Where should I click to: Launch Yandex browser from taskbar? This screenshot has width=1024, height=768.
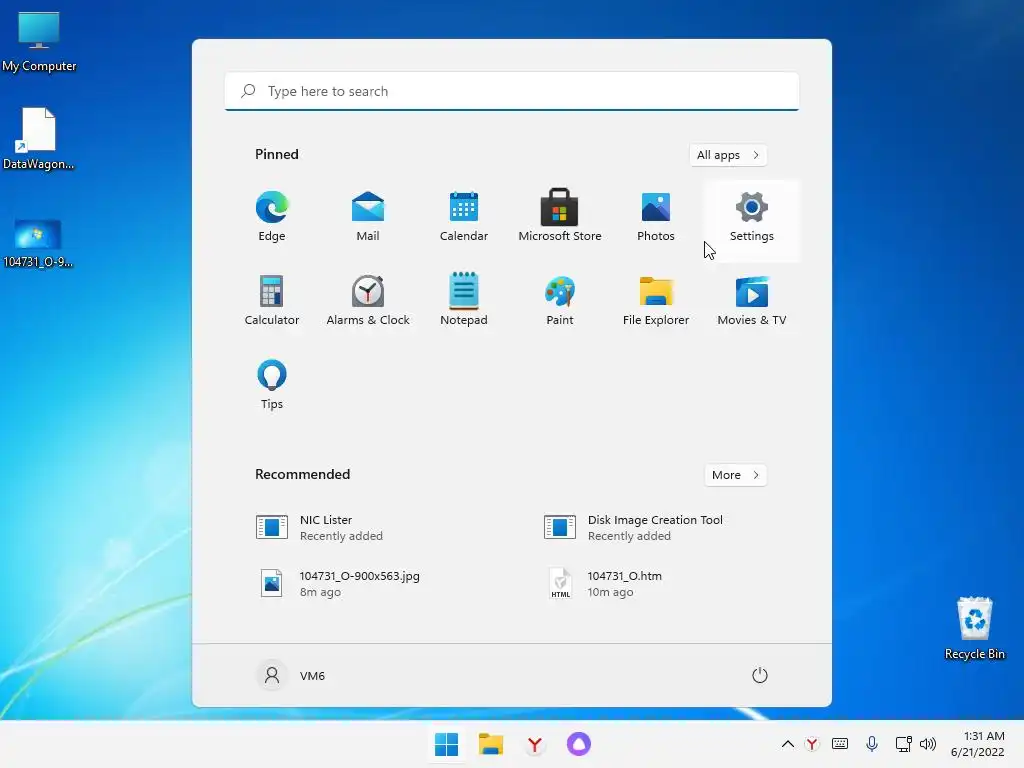coord(535,744)
